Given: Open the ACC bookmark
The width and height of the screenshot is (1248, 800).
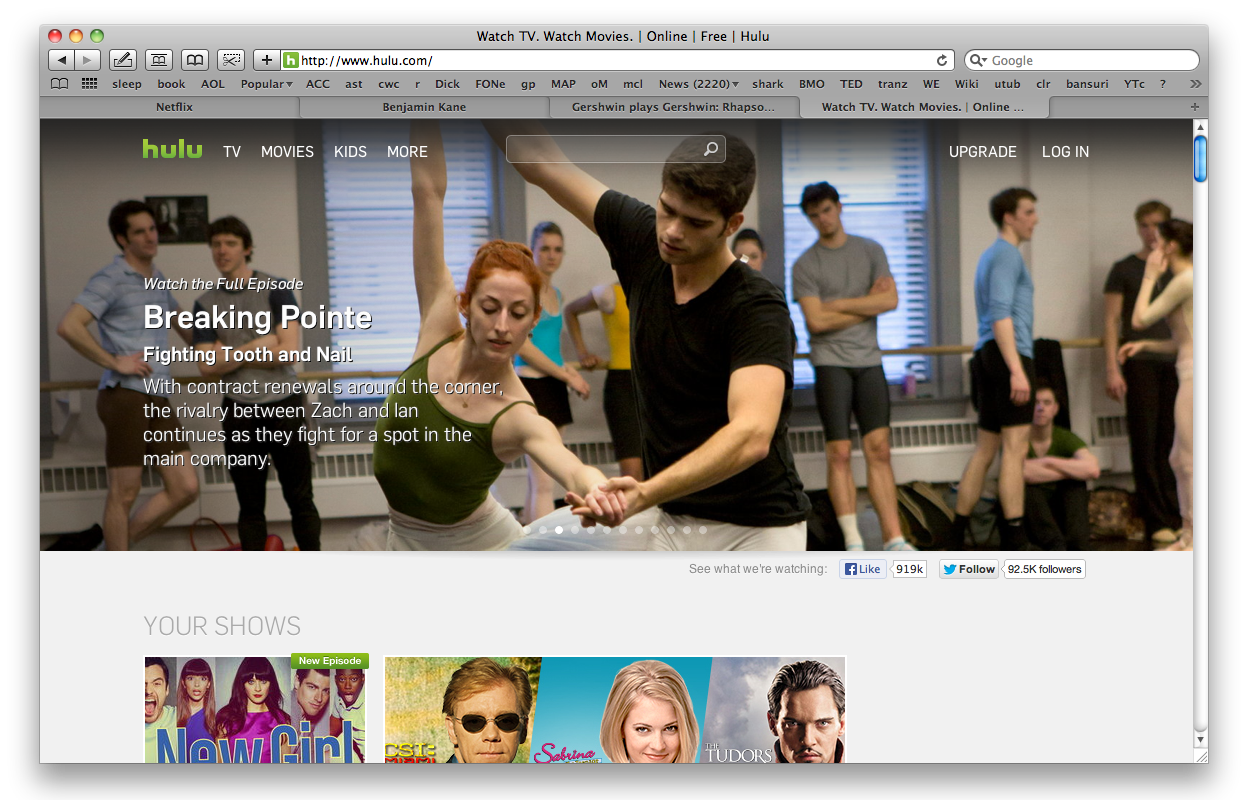Looking at the screenshot, I should coord(318,84).
